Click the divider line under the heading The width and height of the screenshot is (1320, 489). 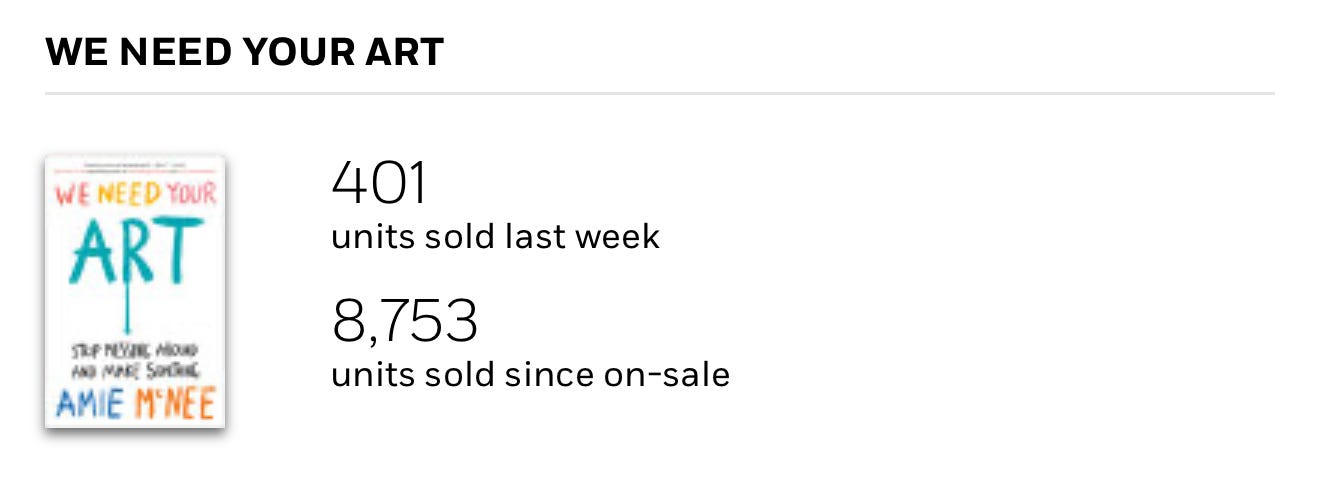pyautogui.click(x=660, y=94)
